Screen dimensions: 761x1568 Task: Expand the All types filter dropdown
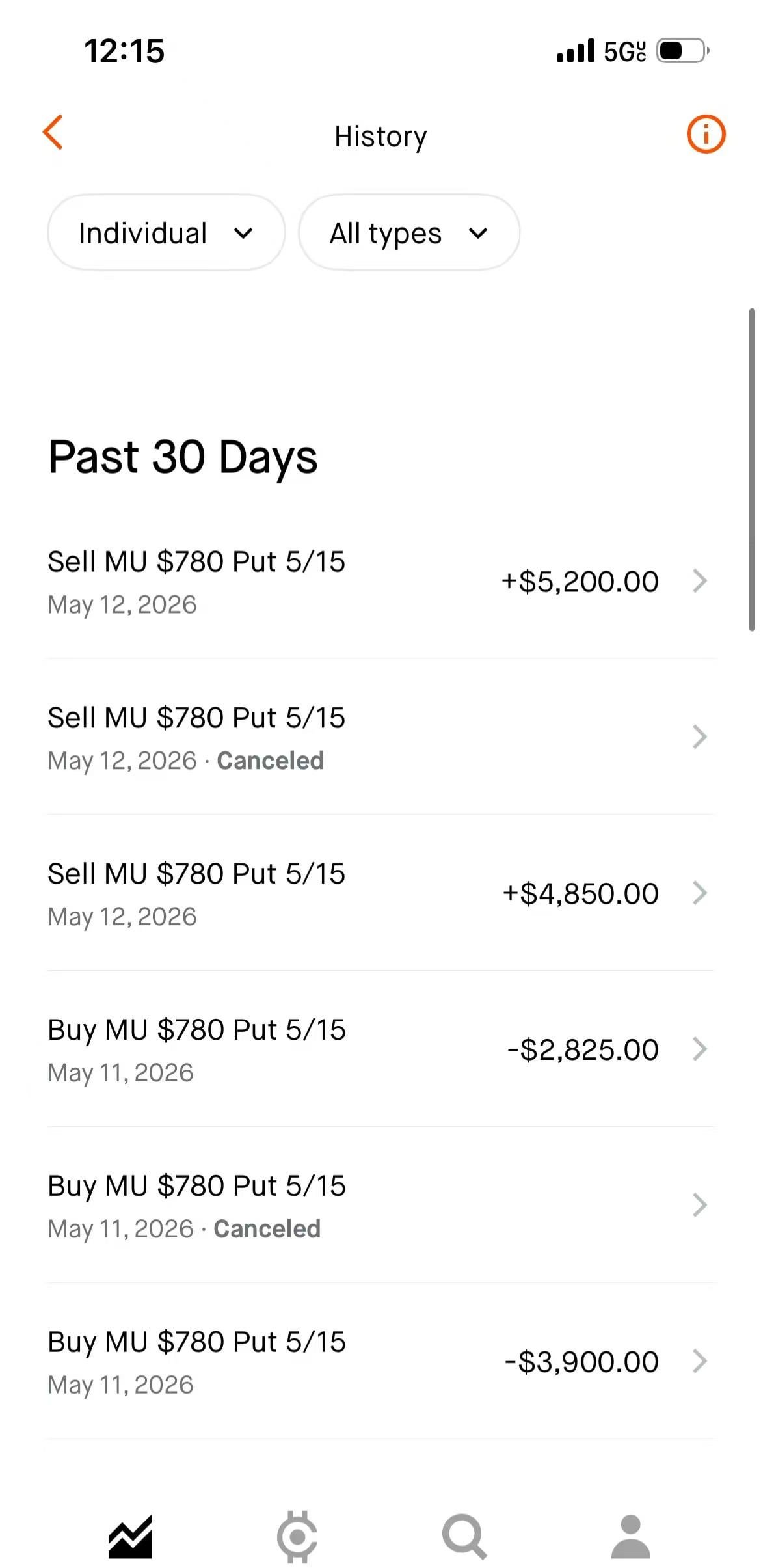[x=409, y=232]
